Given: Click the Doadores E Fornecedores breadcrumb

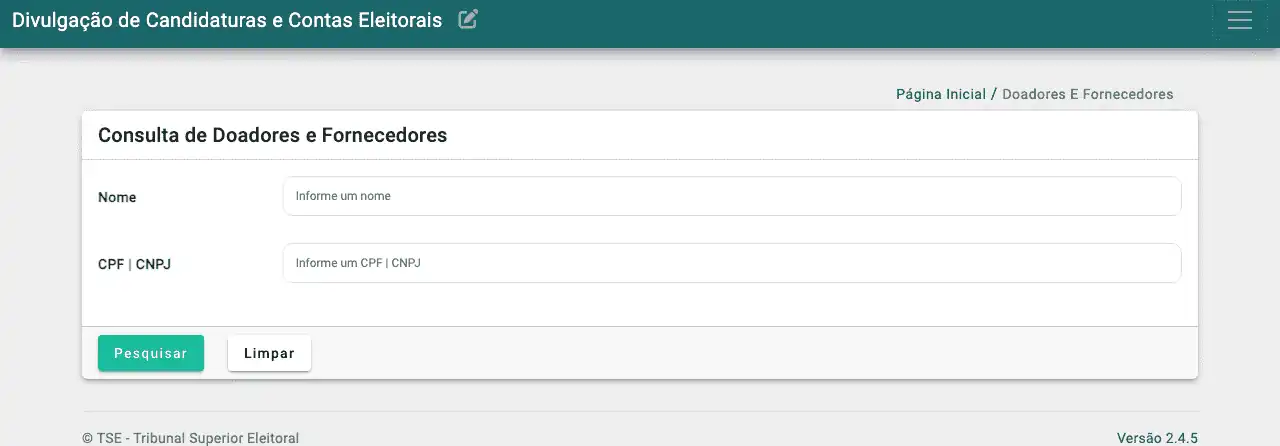Looking at the screenshot, I should [x=1087, y=94].
